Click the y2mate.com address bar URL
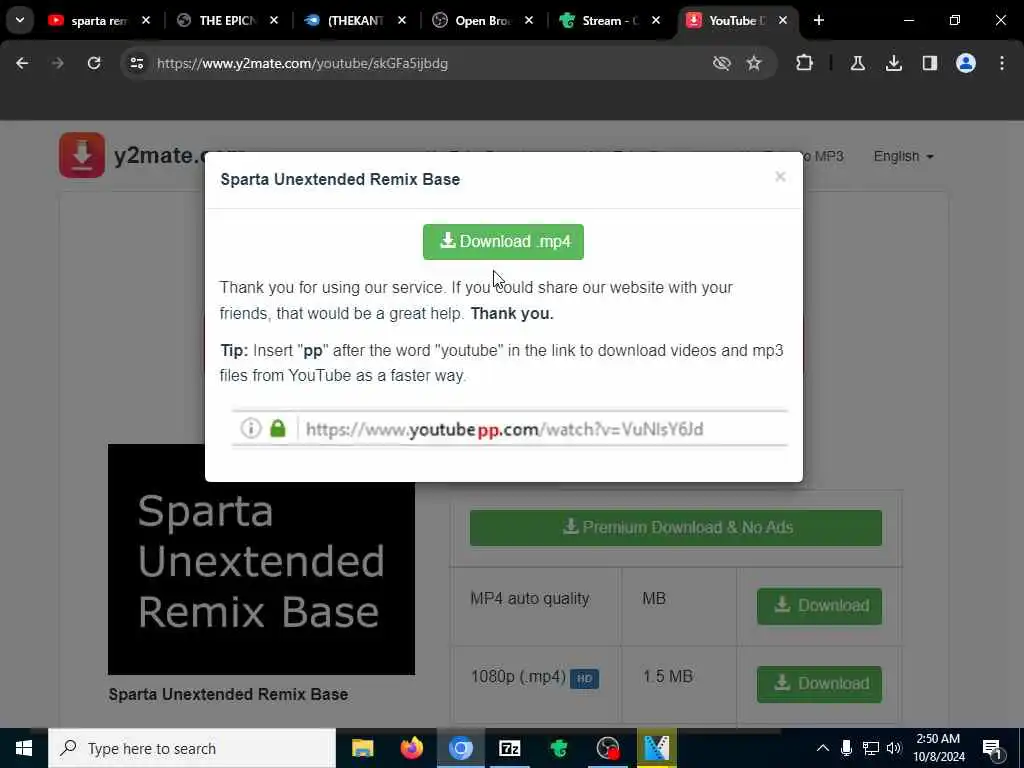Viewport: 1024px width, 768px height. pos(302,63)
